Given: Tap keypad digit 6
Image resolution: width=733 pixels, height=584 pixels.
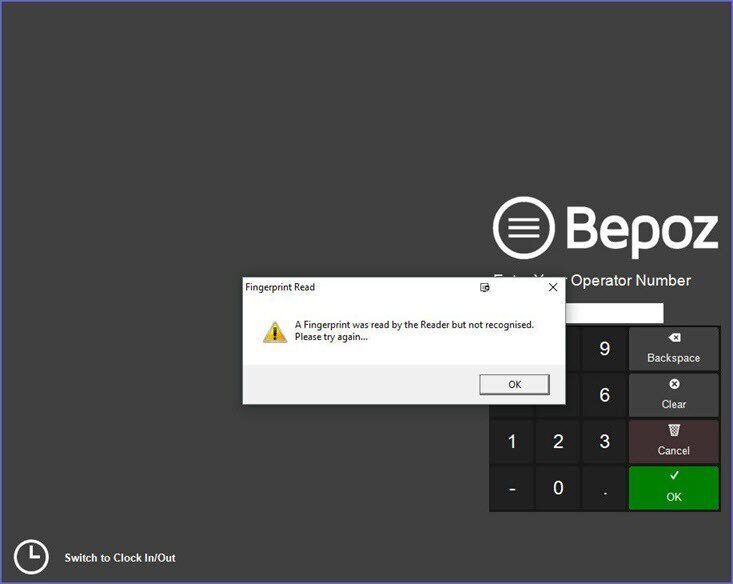Looking at the screenshot, I should click(x=604, y=395).
